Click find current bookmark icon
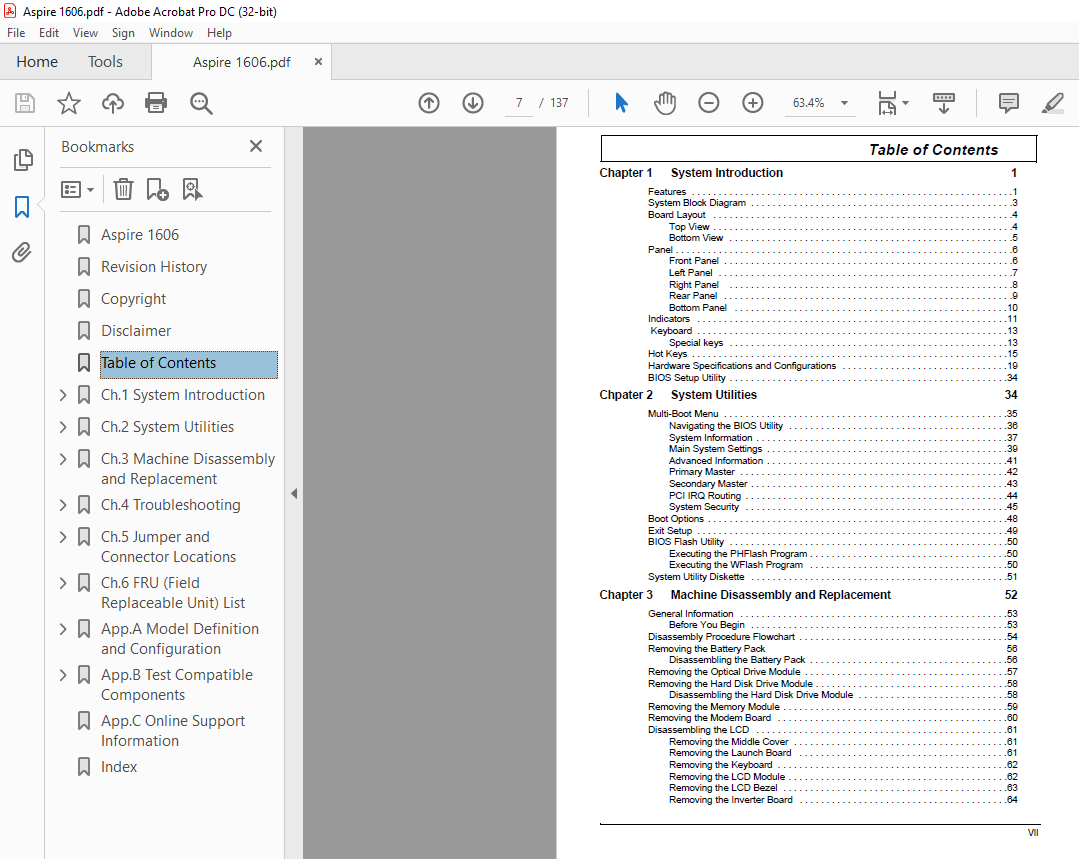The image size is (1079, 859). pos(192,189)
